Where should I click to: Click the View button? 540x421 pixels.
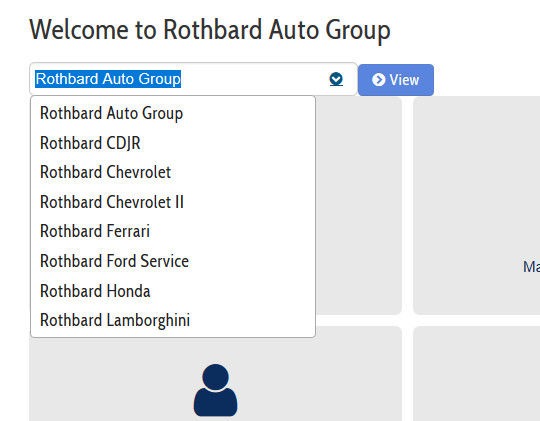pyautogui.click(x=396, y=80)
